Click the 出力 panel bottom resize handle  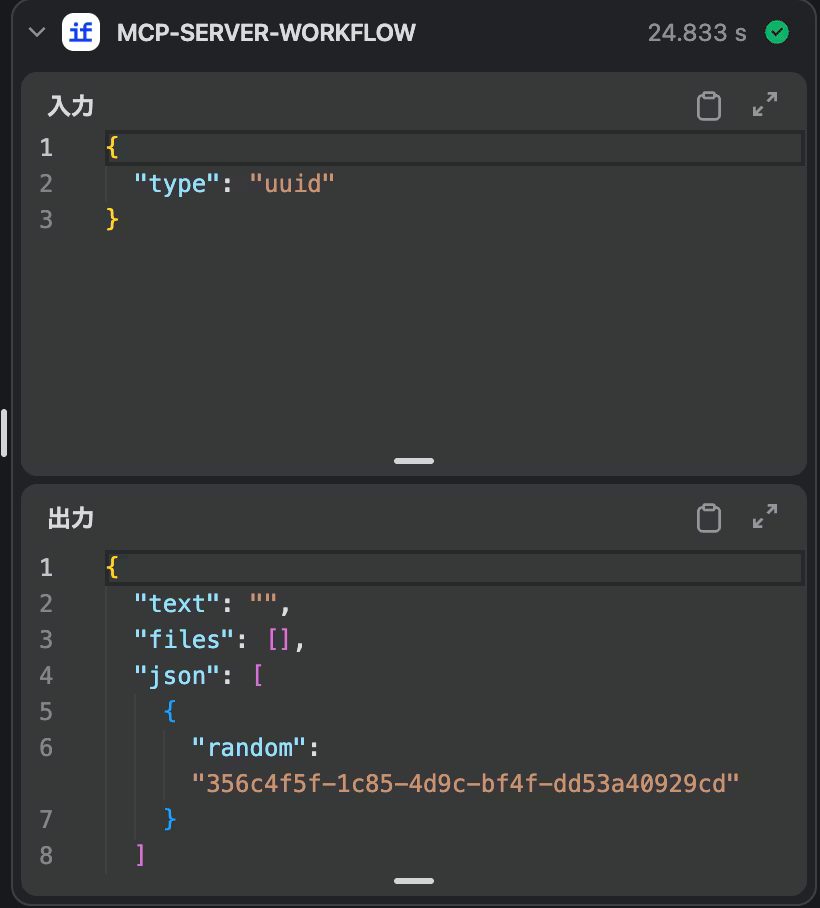coord(413,881)
